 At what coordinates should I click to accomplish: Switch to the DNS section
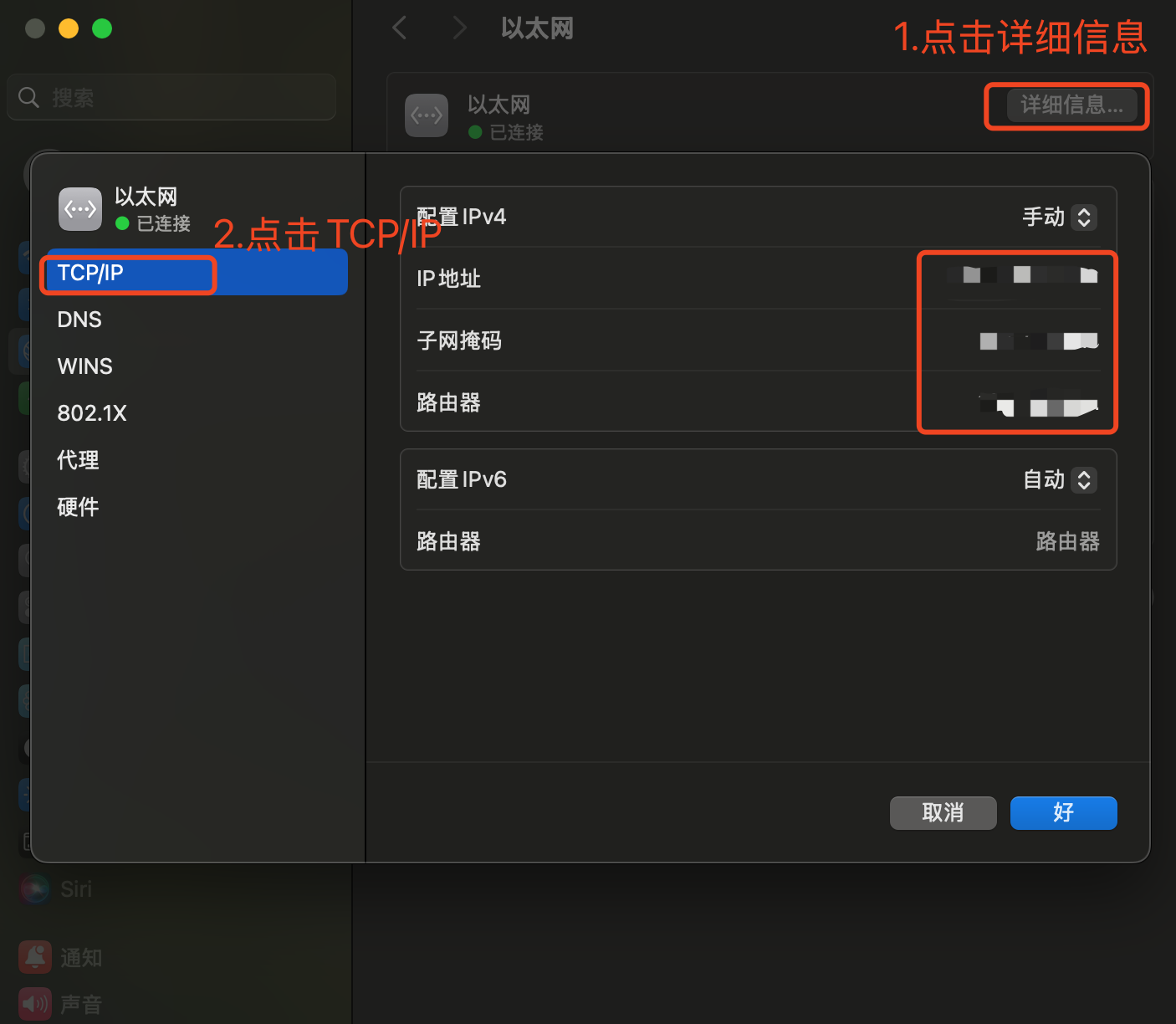pos(79,319)
